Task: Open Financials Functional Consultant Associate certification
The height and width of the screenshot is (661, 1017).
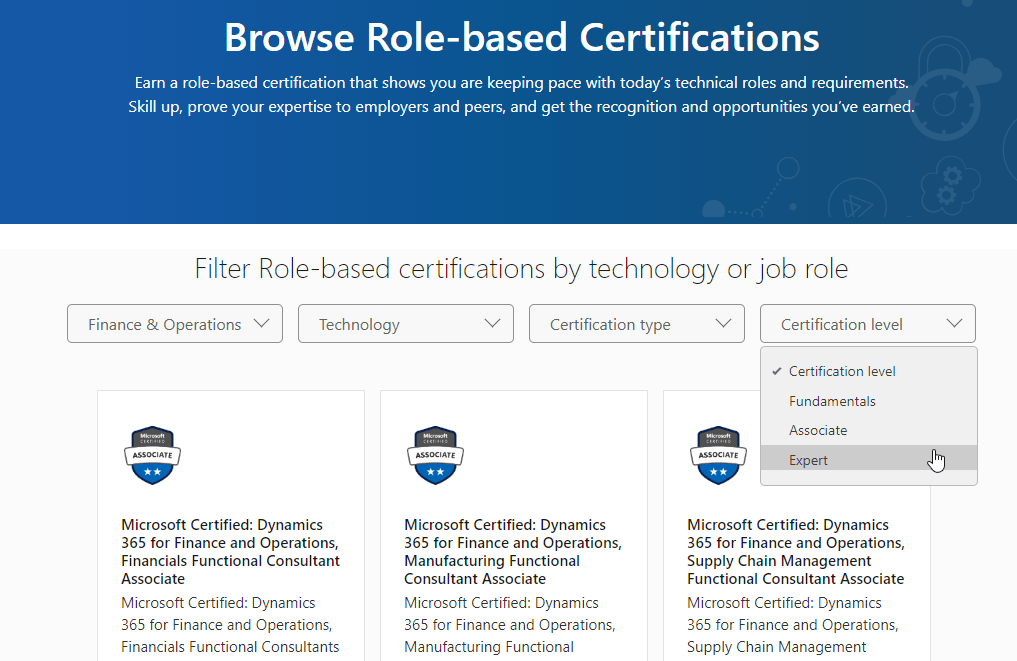Action: pos(230,551)
